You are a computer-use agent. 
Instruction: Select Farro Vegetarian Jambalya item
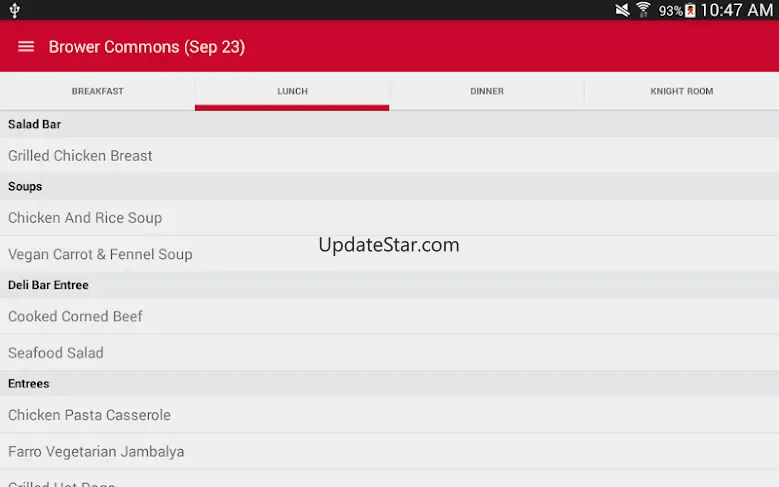pyautogui.click(x=390, y=451)
